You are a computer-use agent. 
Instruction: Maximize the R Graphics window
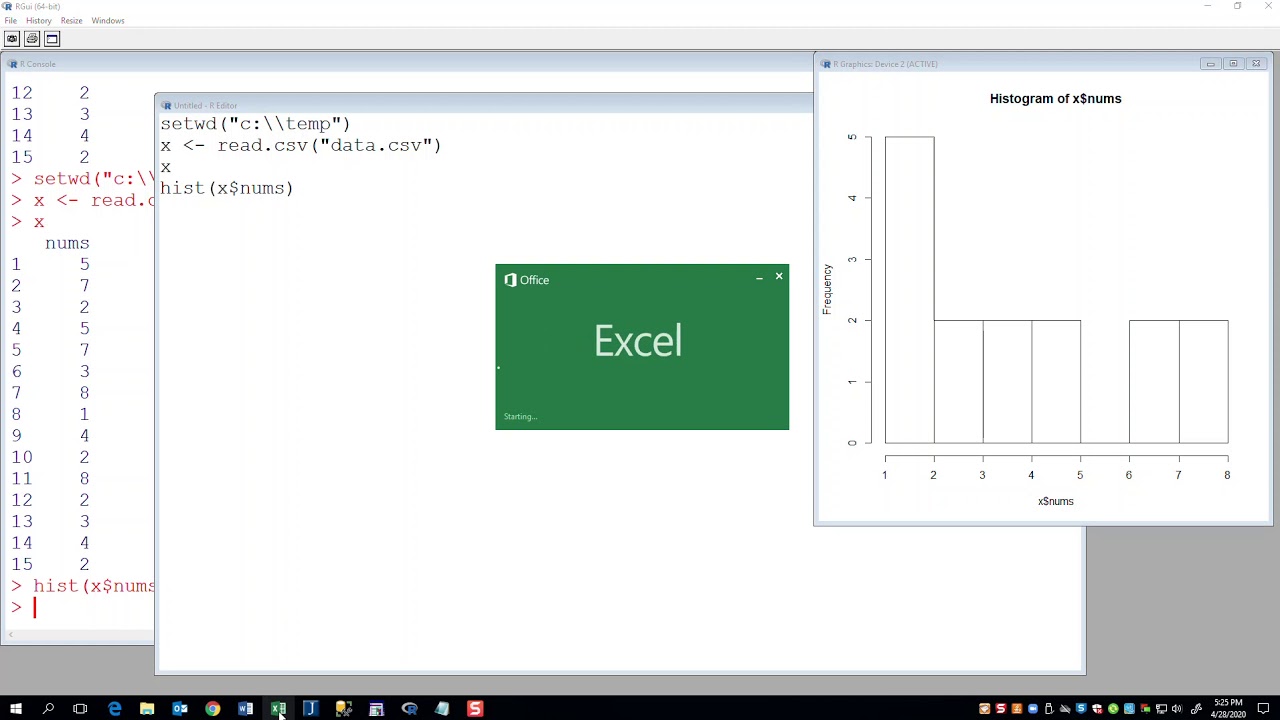point(1233,64)
